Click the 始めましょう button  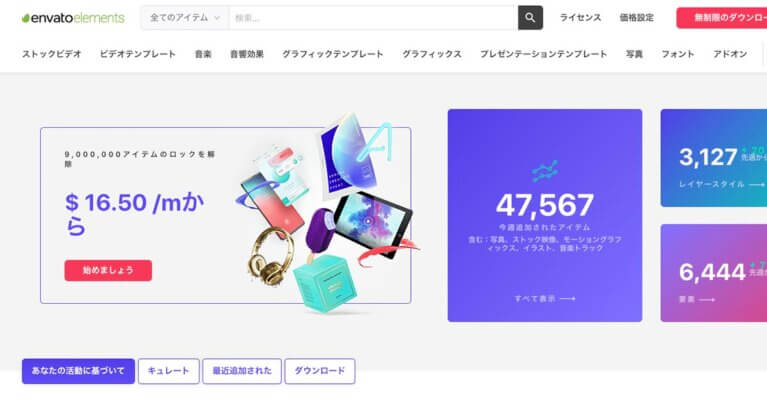tap(108, 270)
